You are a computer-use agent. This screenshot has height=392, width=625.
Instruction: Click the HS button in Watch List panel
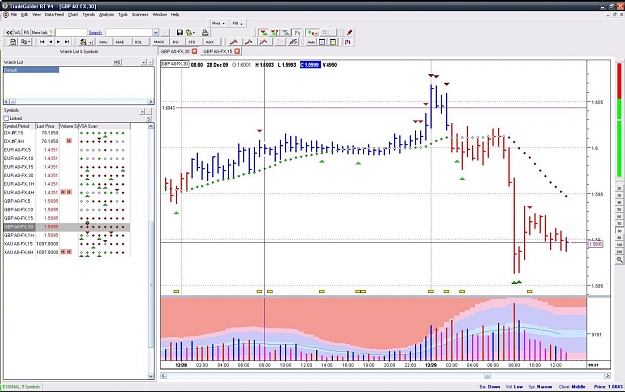coord(117,62)
